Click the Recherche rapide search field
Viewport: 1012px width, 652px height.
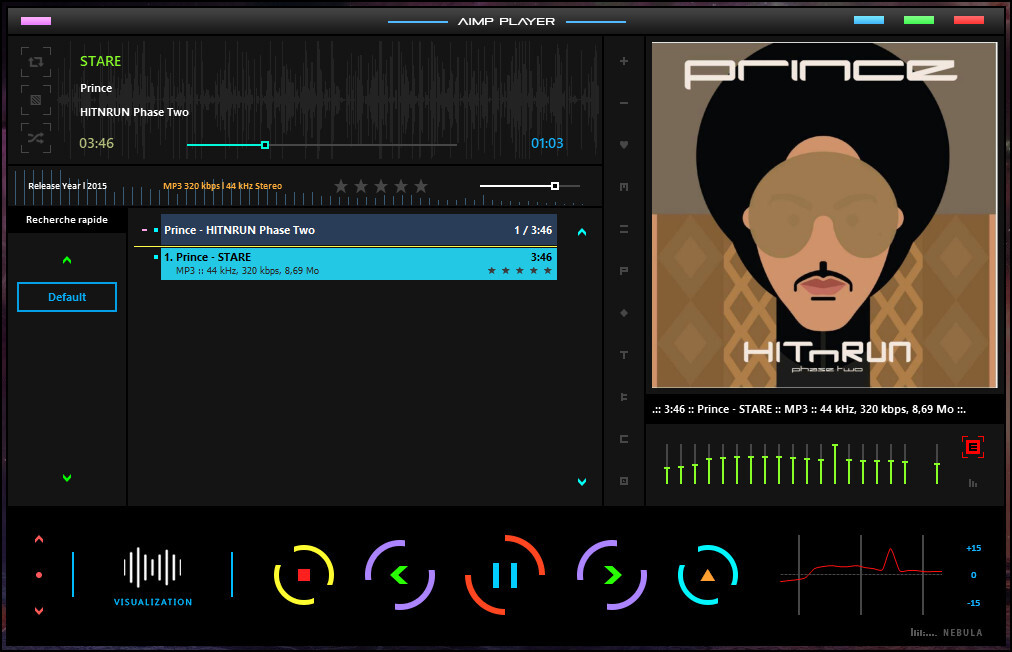[67, 220]
